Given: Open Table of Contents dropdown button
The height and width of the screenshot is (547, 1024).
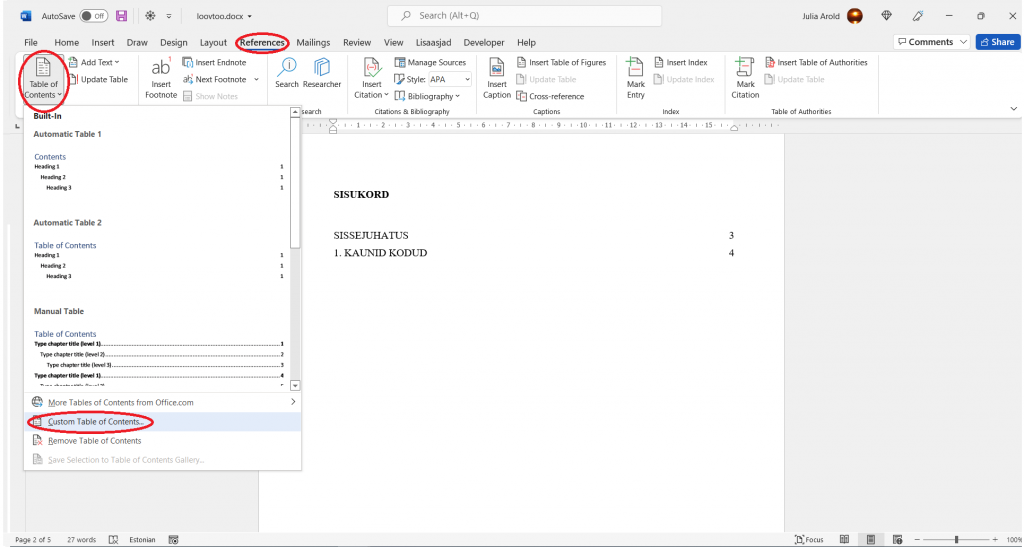Looking at the screenshot, I should click(x=44, y=79).
